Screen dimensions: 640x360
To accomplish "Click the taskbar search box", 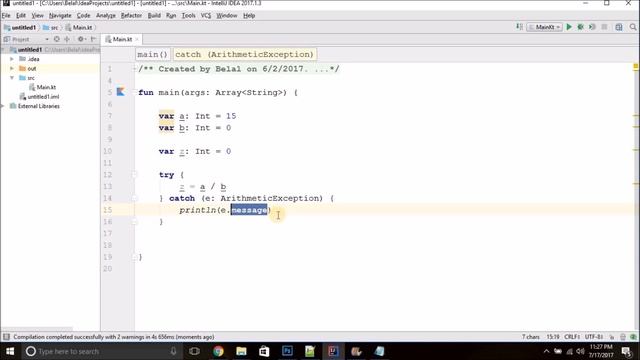I will [x=101, y=351].
